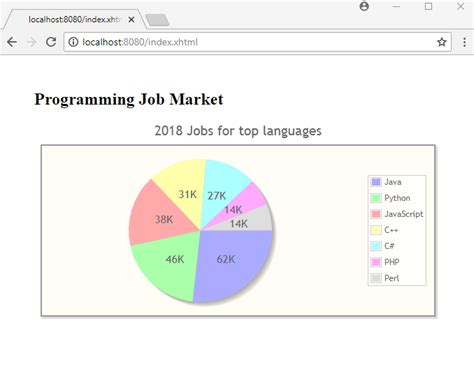
Task: Bookmark this page with the star icon
Action: [x=442, y=42]
